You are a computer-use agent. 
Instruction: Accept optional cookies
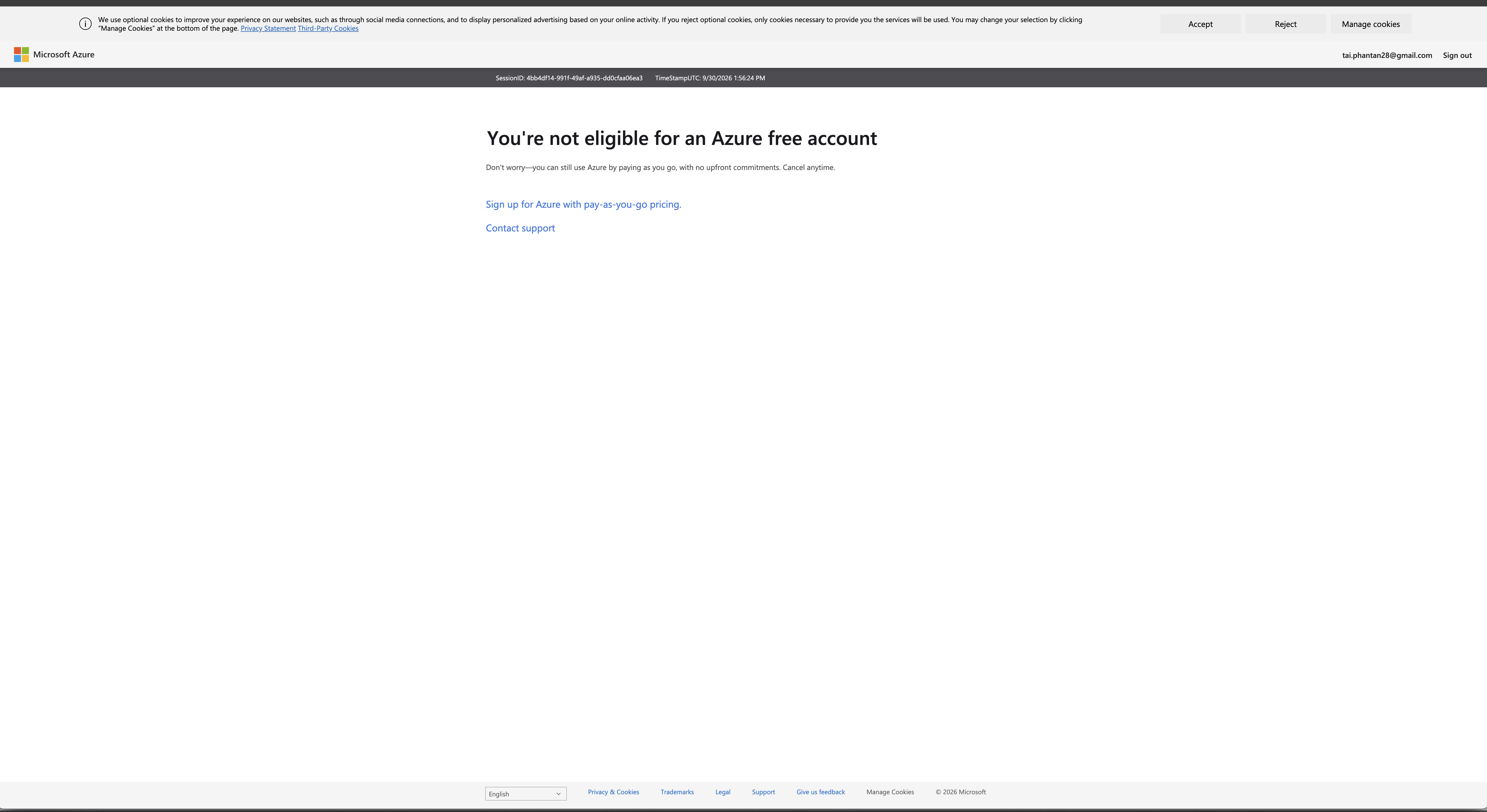(1200, 24)
